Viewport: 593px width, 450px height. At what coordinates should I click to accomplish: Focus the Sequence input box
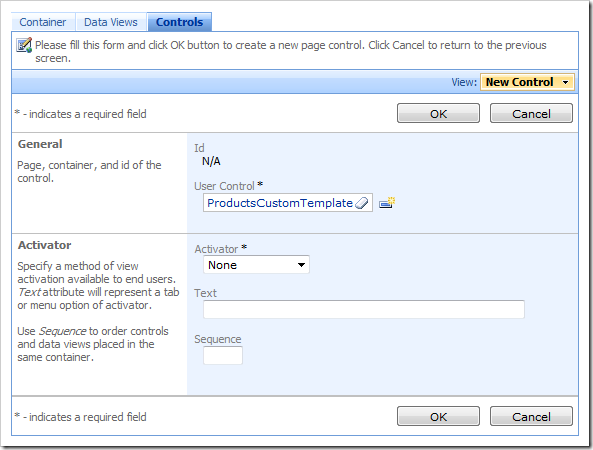pos(223,355)
